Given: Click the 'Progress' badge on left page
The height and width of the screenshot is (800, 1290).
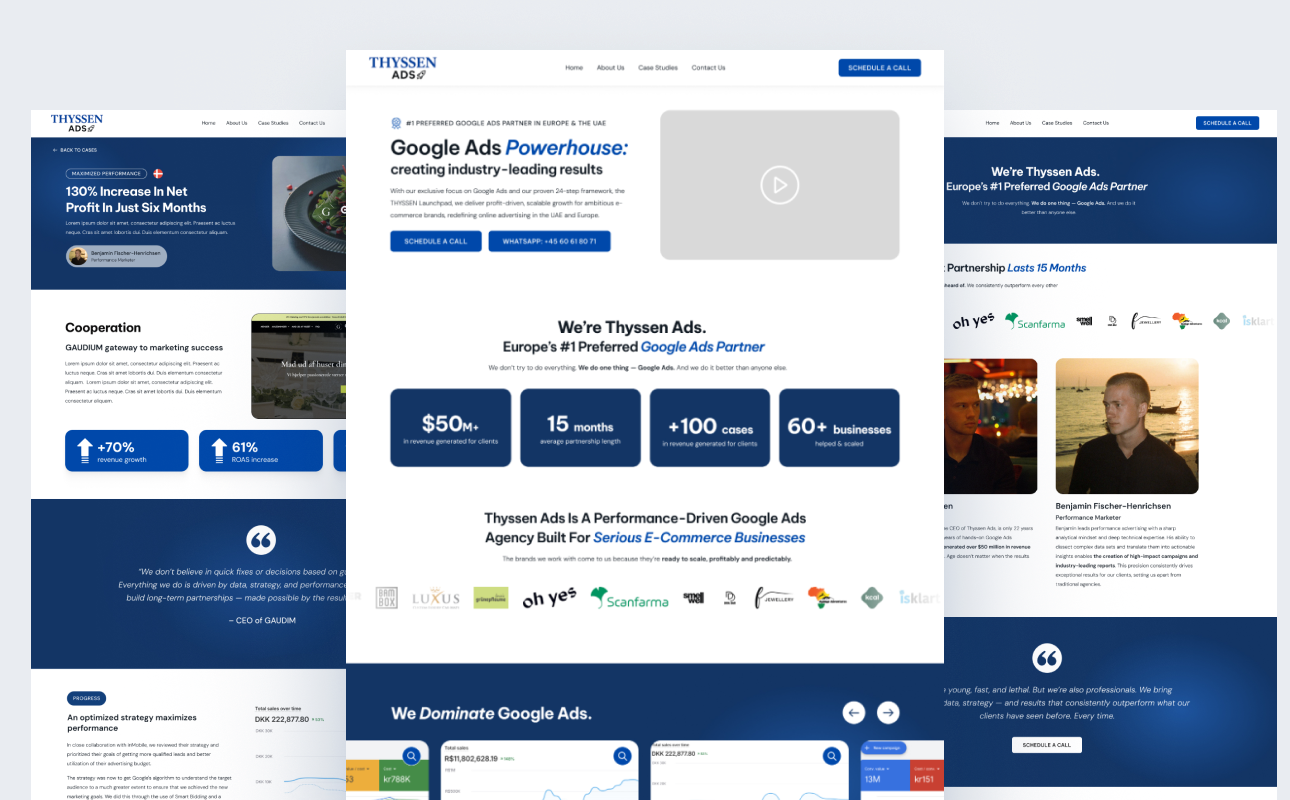Looking at the screenshot, I should coord(86,699).
